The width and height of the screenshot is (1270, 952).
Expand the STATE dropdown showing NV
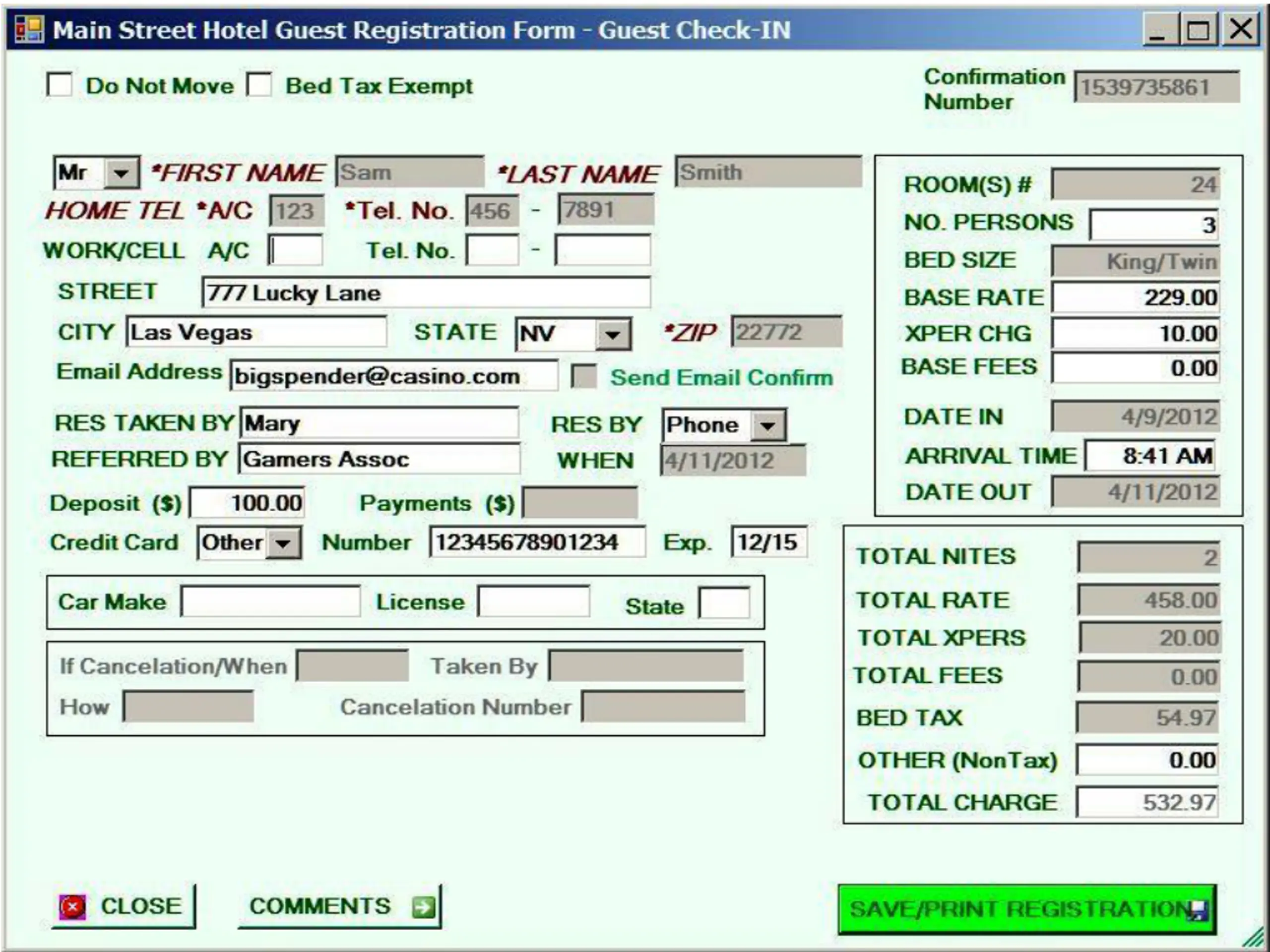613,334
